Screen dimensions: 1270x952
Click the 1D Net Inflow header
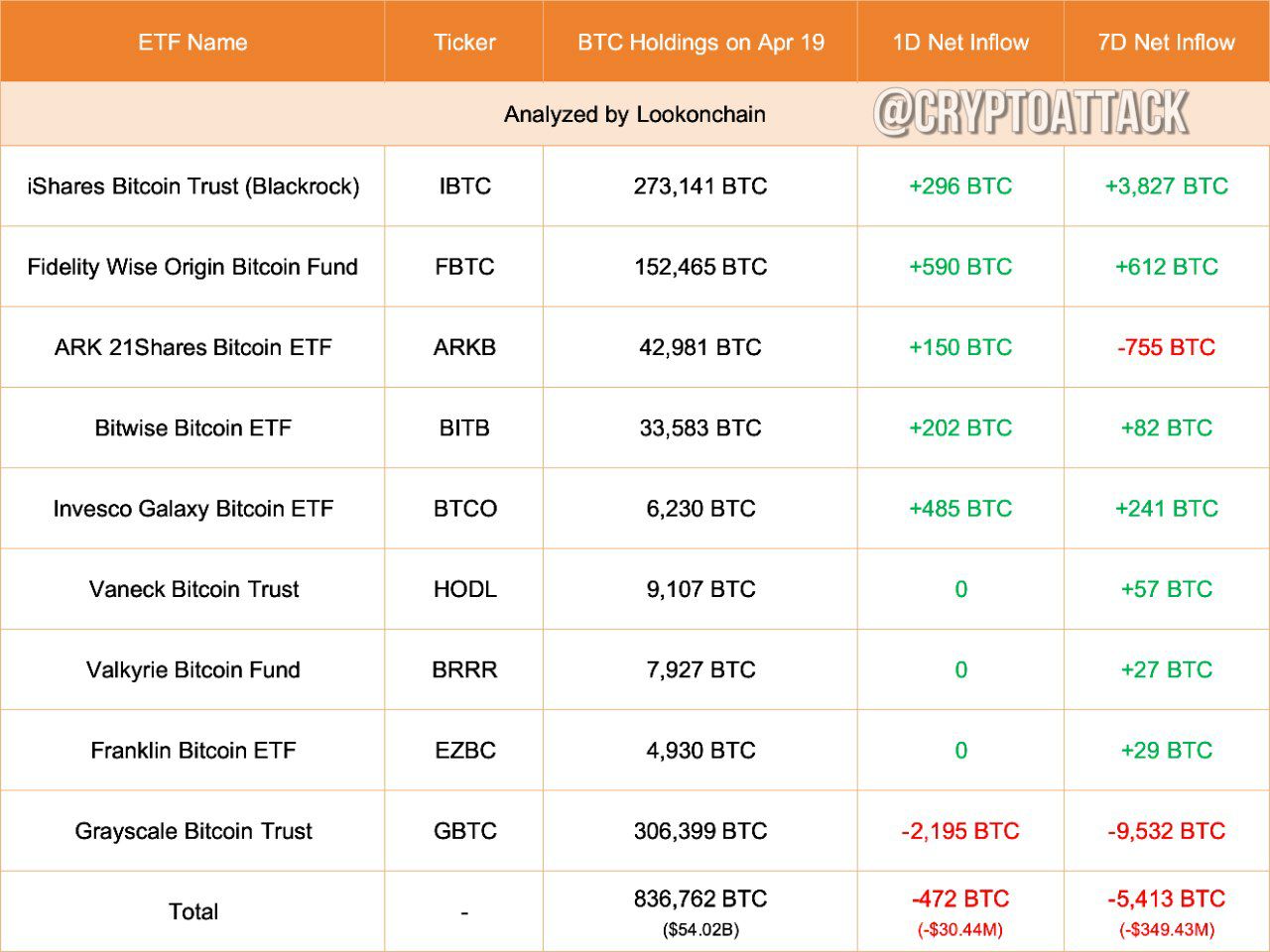(x=960, y=43)
